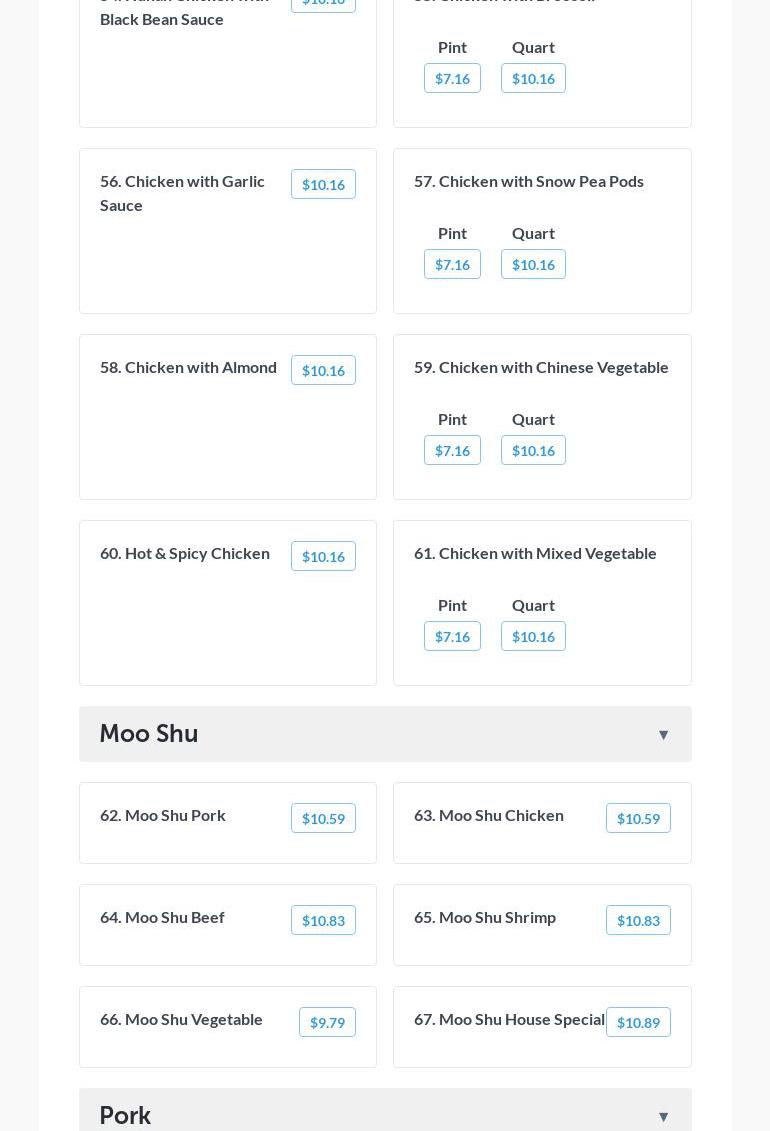Select Pint $7.16 for Chicken with Mixed Vegetable

click(x=452, y=637)
